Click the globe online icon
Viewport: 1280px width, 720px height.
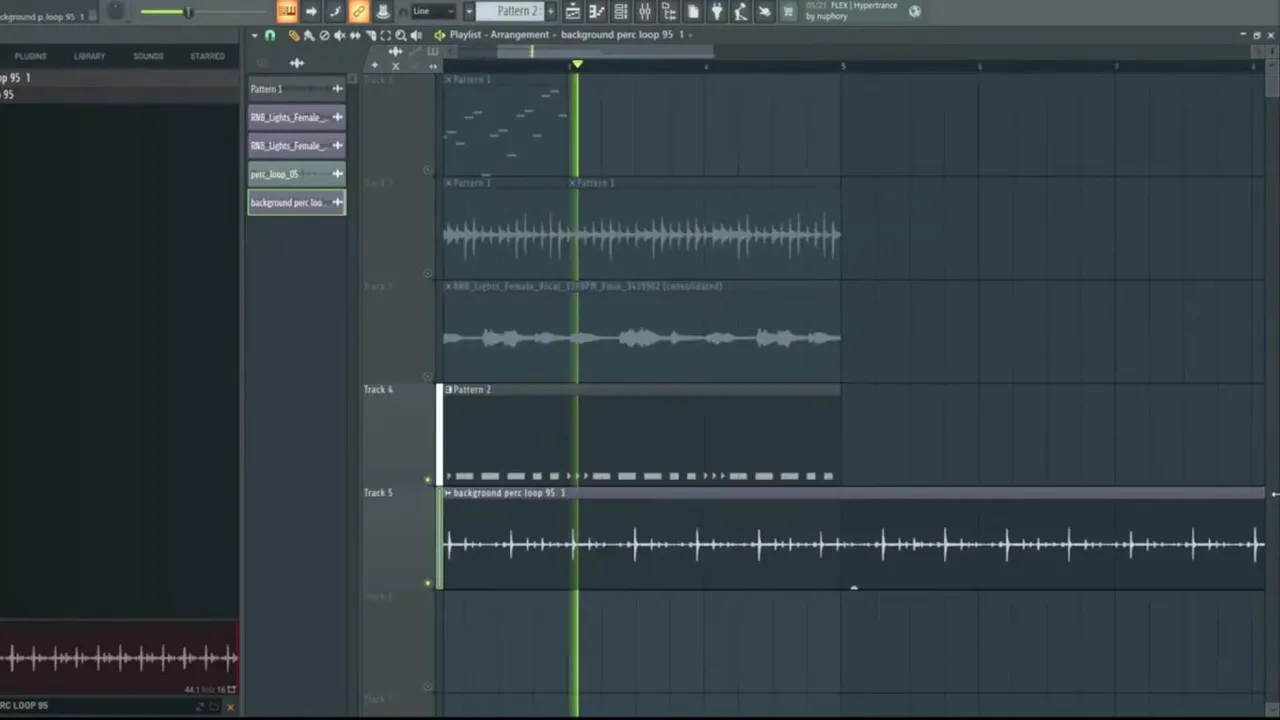(x=915, y=11)
